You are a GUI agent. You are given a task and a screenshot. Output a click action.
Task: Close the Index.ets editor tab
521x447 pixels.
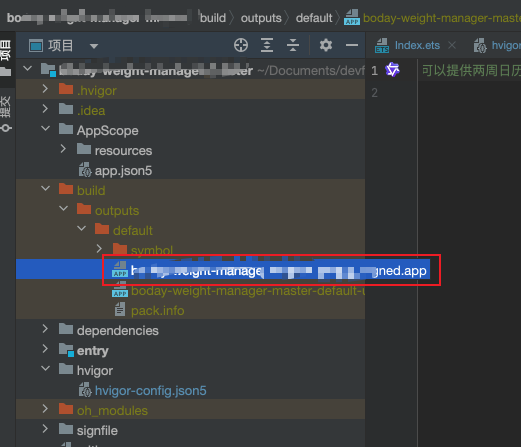tap(452, 45)
